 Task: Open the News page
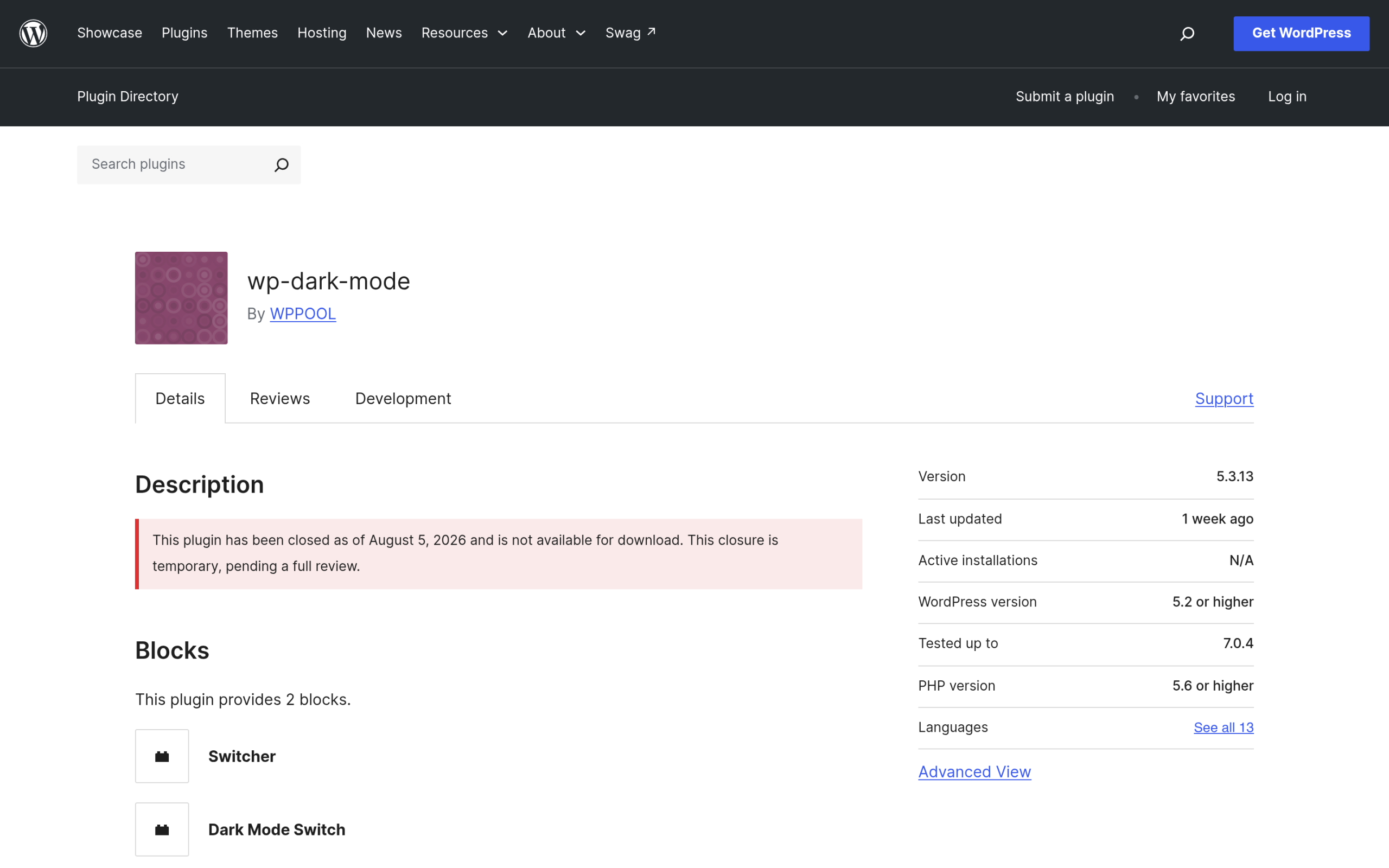pyautogui.click(x=384, y=33)
